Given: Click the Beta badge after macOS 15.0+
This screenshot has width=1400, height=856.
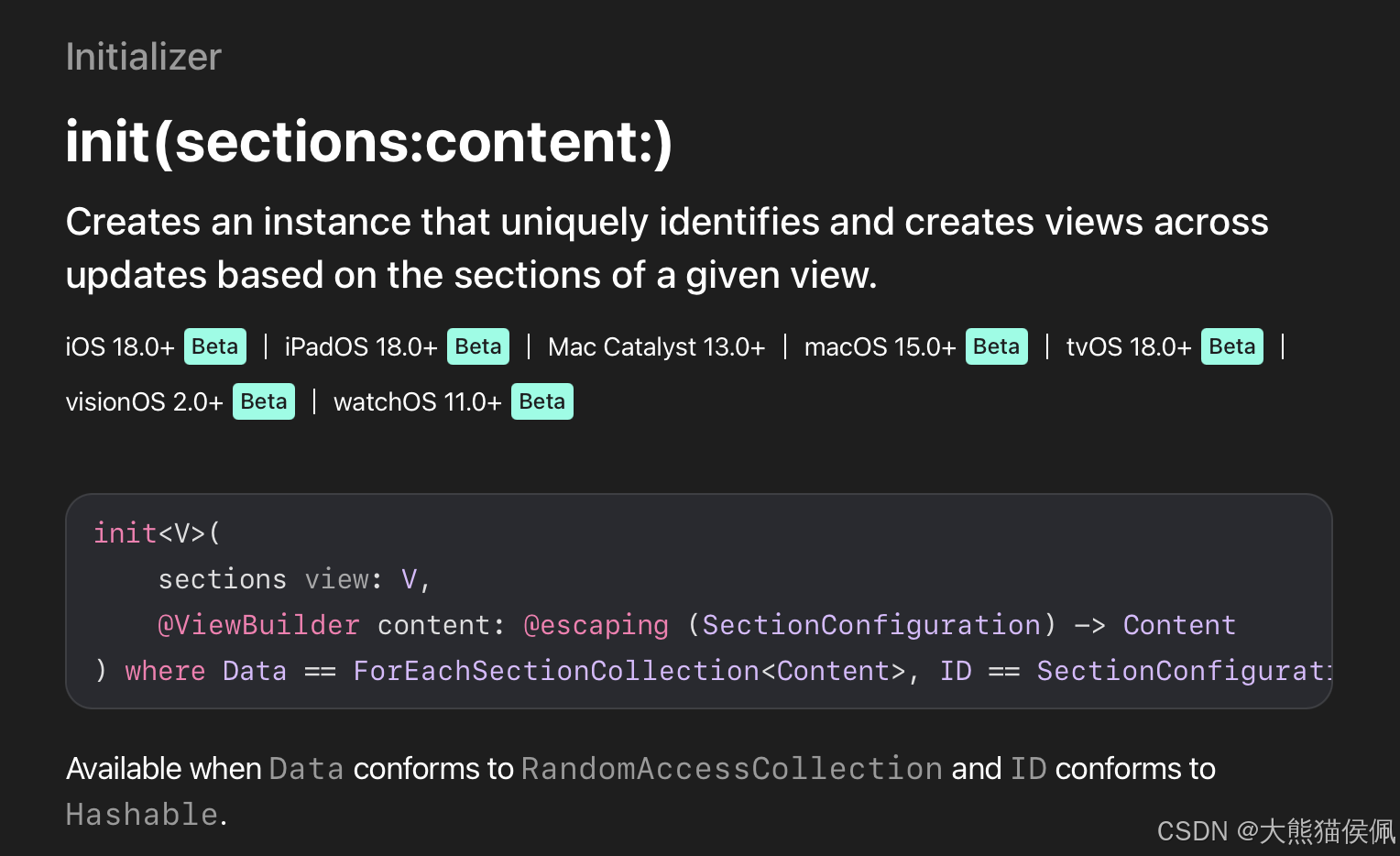Looking at the screenshot, I should click(996, 346).
